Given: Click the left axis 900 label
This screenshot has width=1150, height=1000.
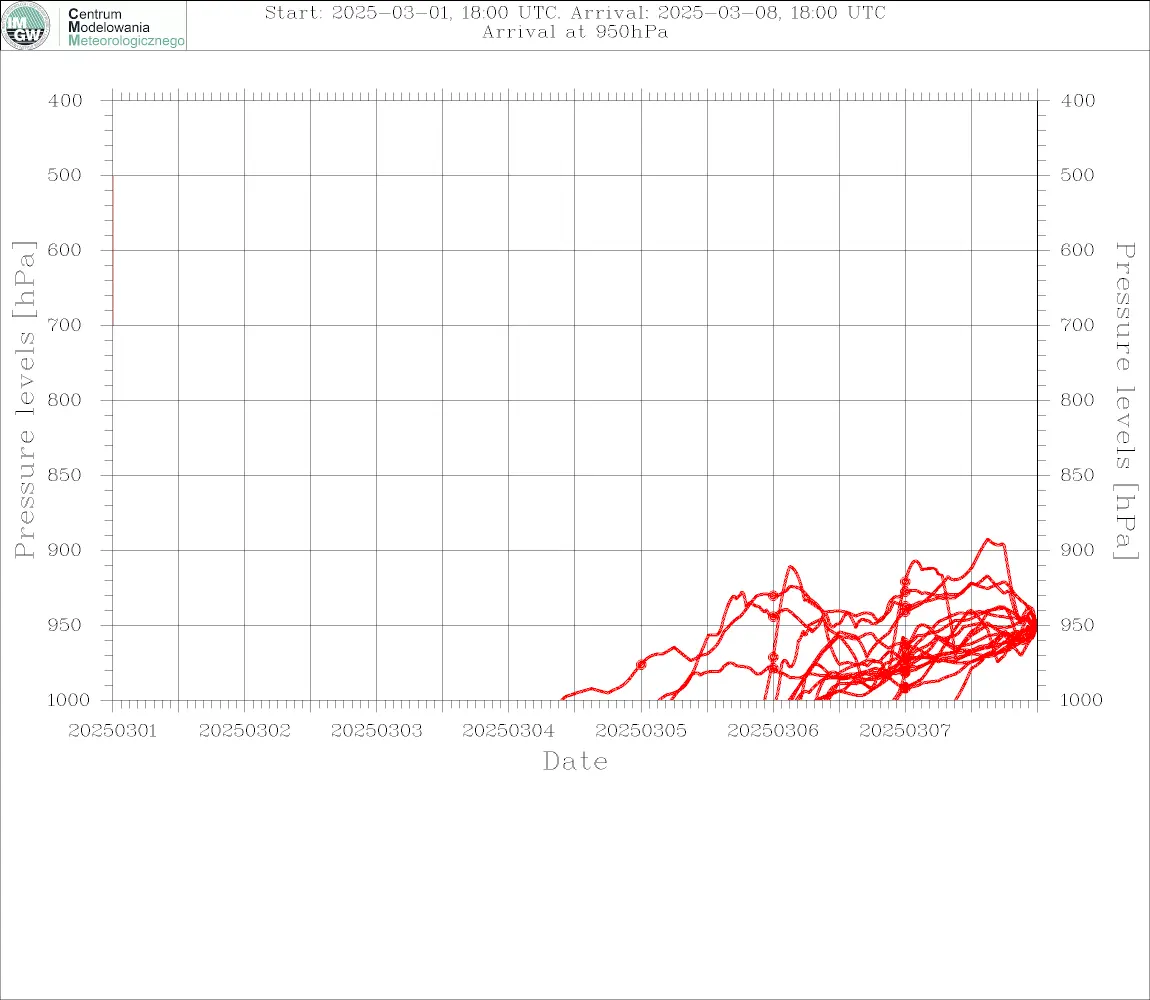Looking at the screenshot, I should [x=65, y=550].
